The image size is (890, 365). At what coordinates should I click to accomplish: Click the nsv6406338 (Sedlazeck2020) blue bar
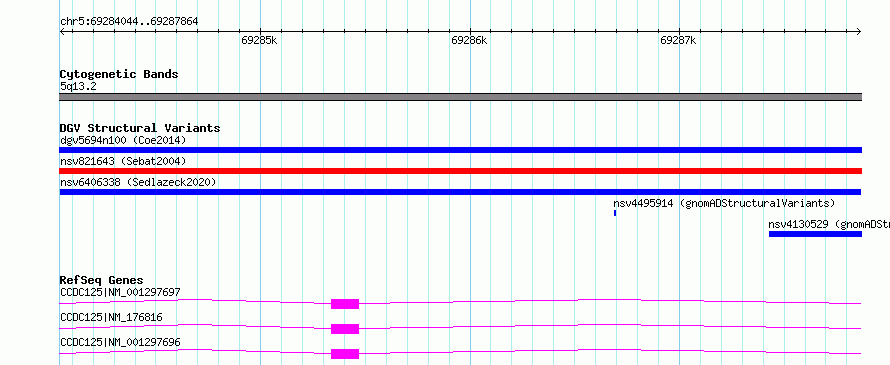pyautogui.click(x=460, y=192)
